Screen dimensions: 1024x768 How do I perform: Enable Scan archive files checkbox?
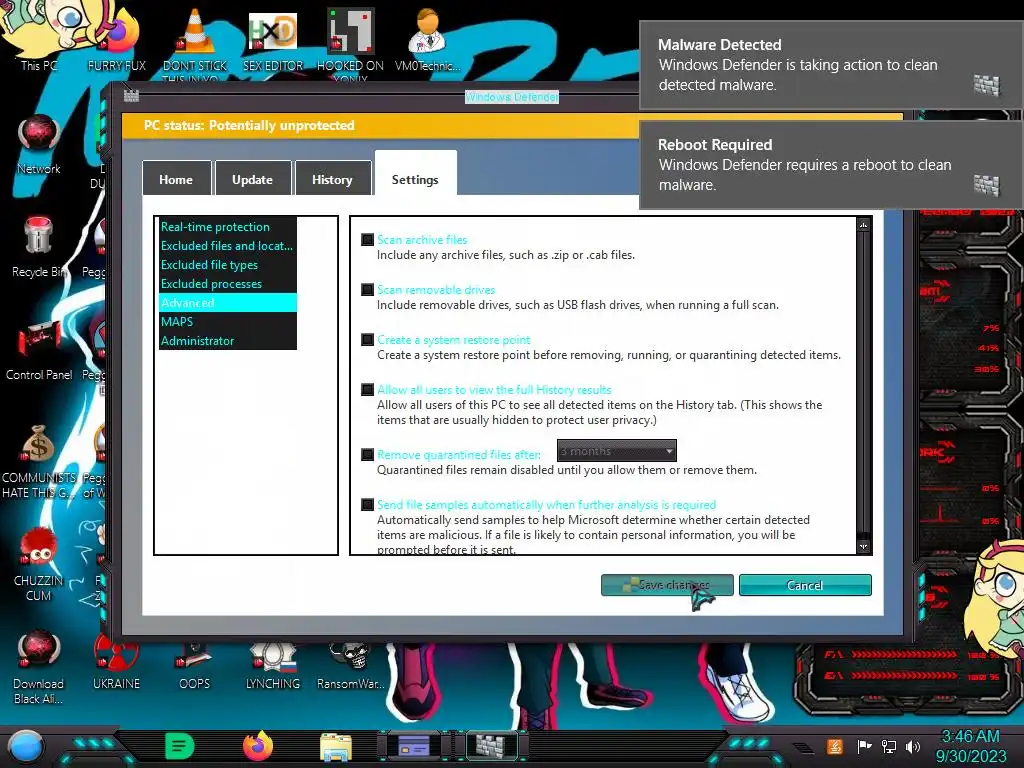point(368,240)
